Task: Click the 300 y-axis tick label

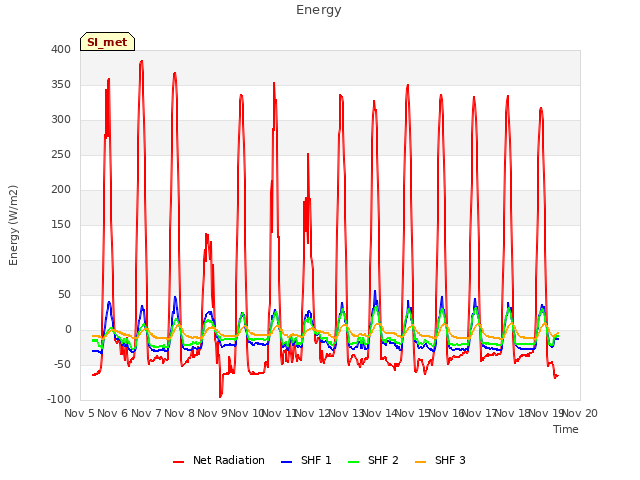Action: 61,120
